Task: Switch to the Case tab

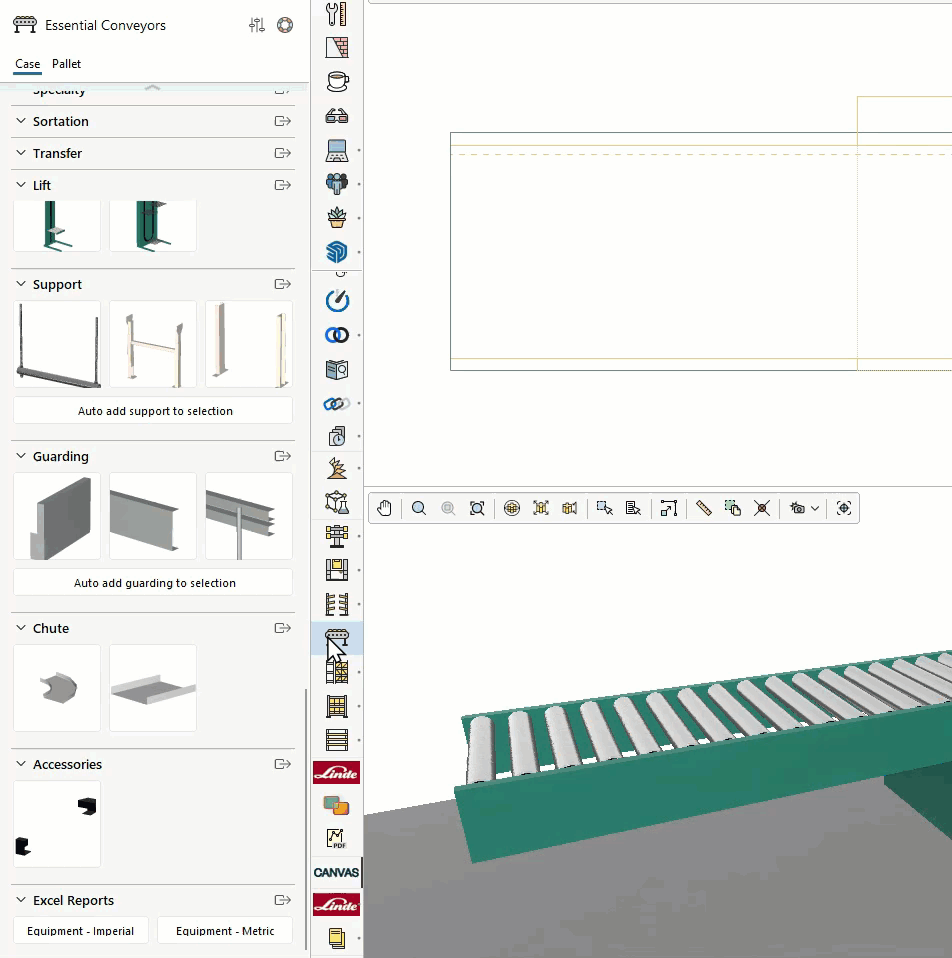Action: pos(27,64)
